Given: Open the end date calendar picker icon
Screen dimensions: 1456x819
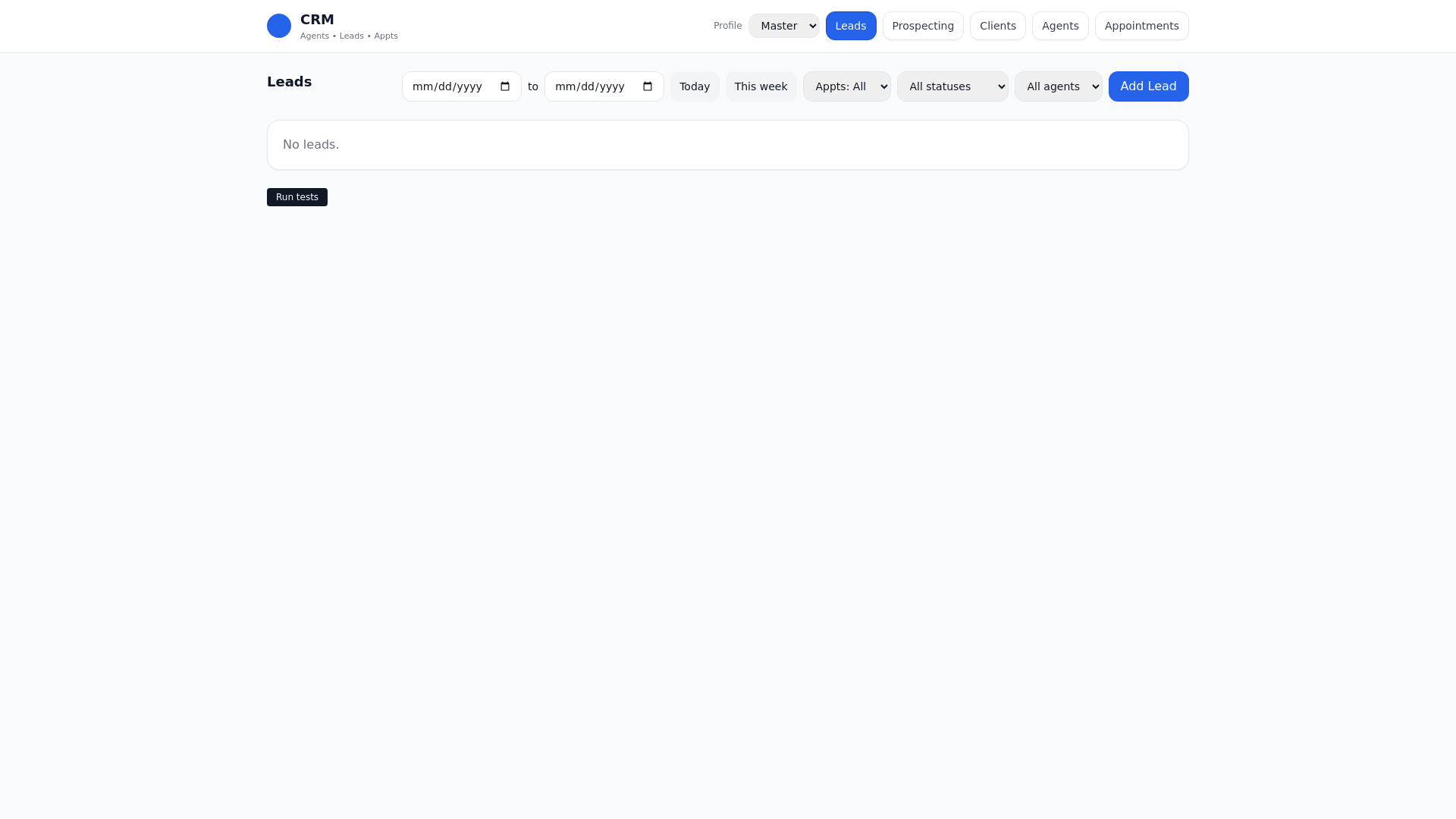Looking at the screenshot, I should point(648,86).
